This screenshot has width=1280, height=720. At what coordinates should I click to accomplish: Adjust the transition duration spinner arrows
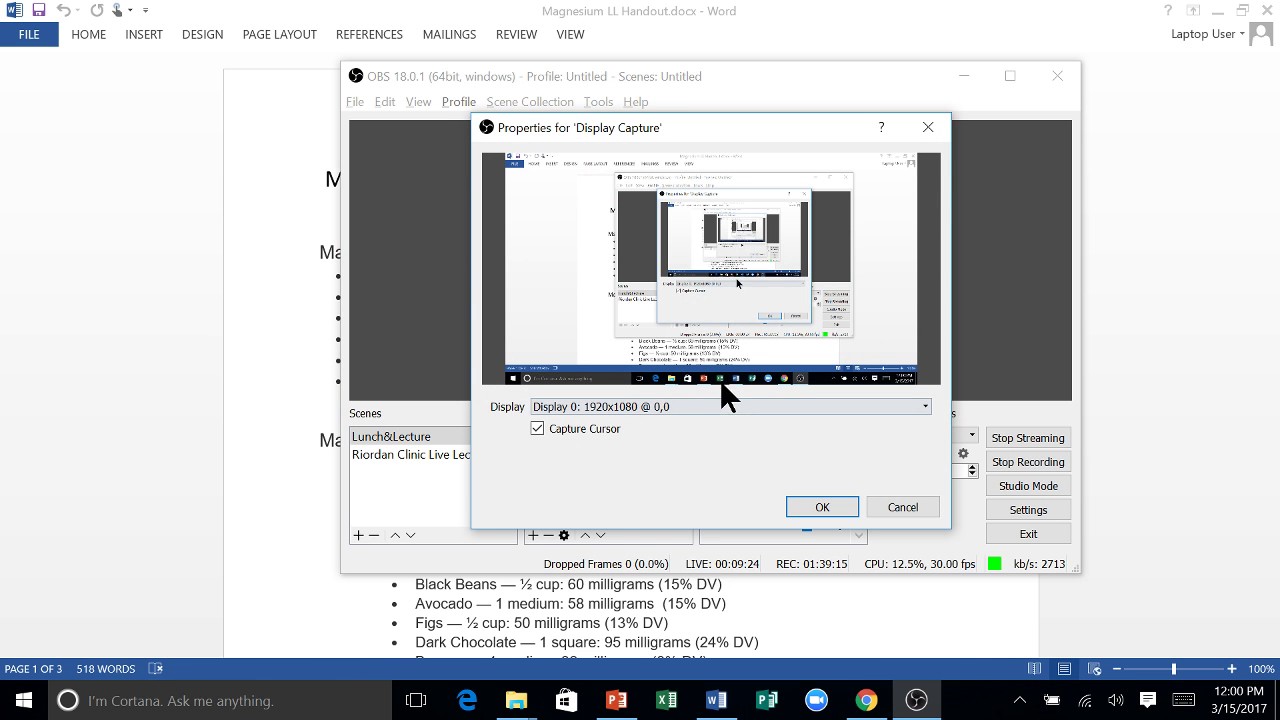pos(973,470)
